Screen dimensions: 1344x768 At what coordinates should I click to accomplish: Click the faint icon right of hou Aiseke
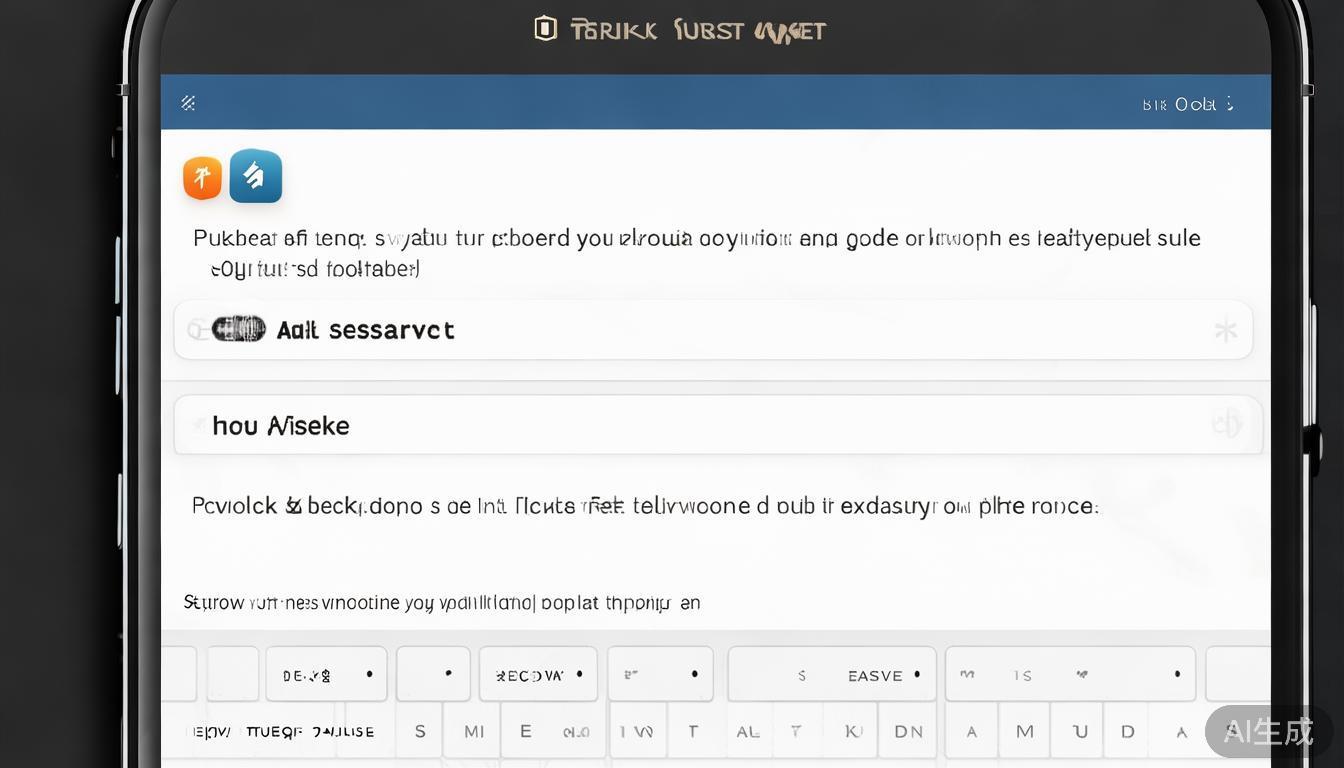(1226, 425)
